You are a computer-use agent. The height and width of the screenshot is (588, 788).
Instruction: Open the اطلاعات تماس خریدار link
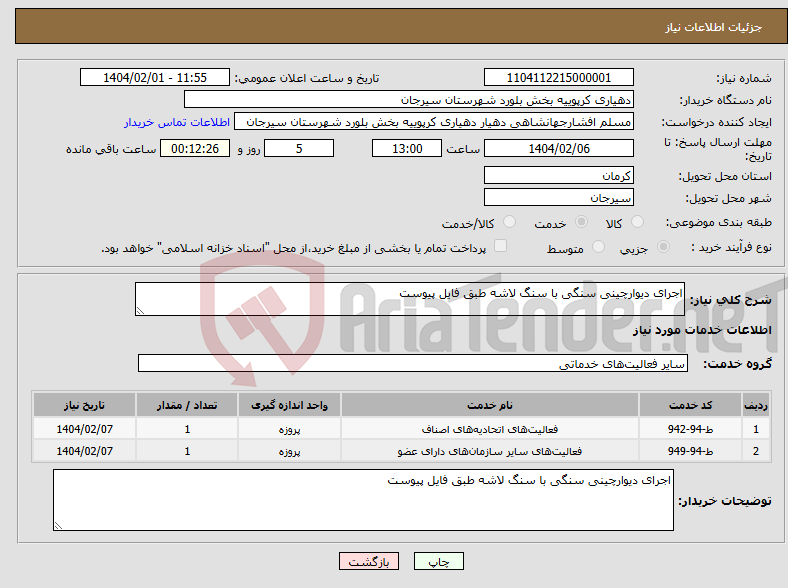coord(177,122)
